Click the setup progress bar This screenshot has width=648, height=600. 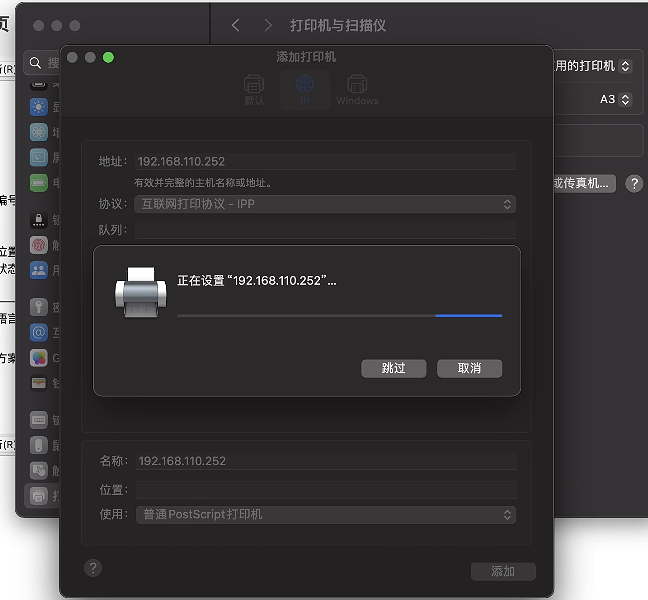pyautogui.click(x=340, y=316)
